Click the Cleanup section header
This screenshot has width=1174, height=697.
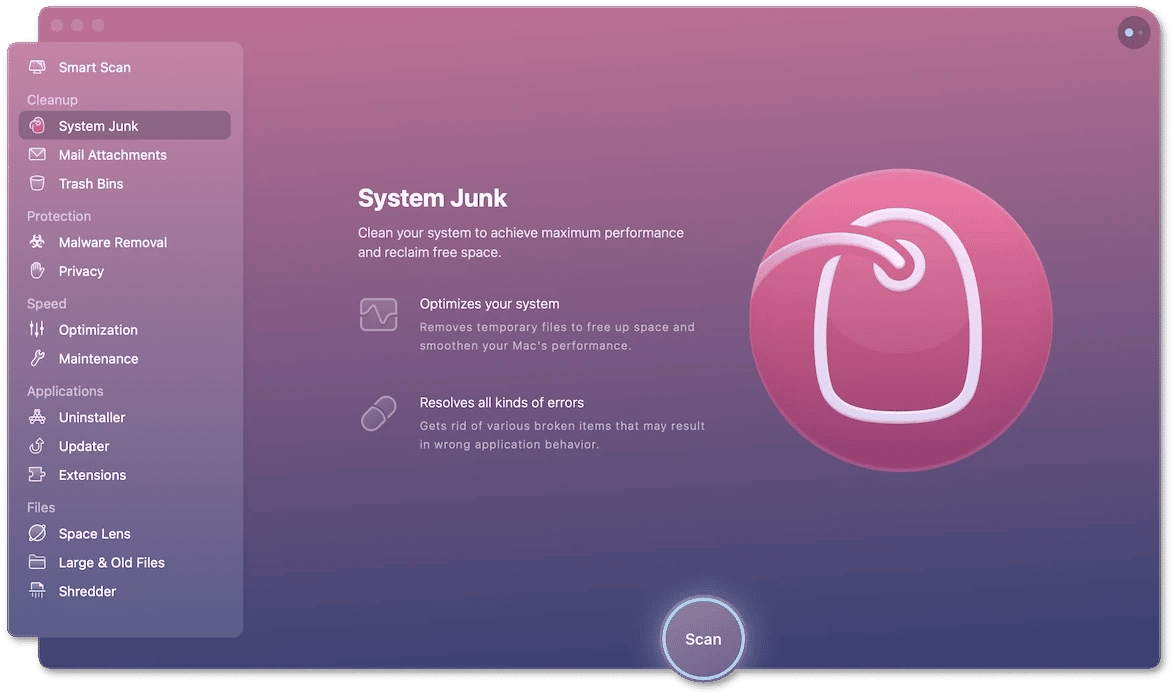point(52,100)
